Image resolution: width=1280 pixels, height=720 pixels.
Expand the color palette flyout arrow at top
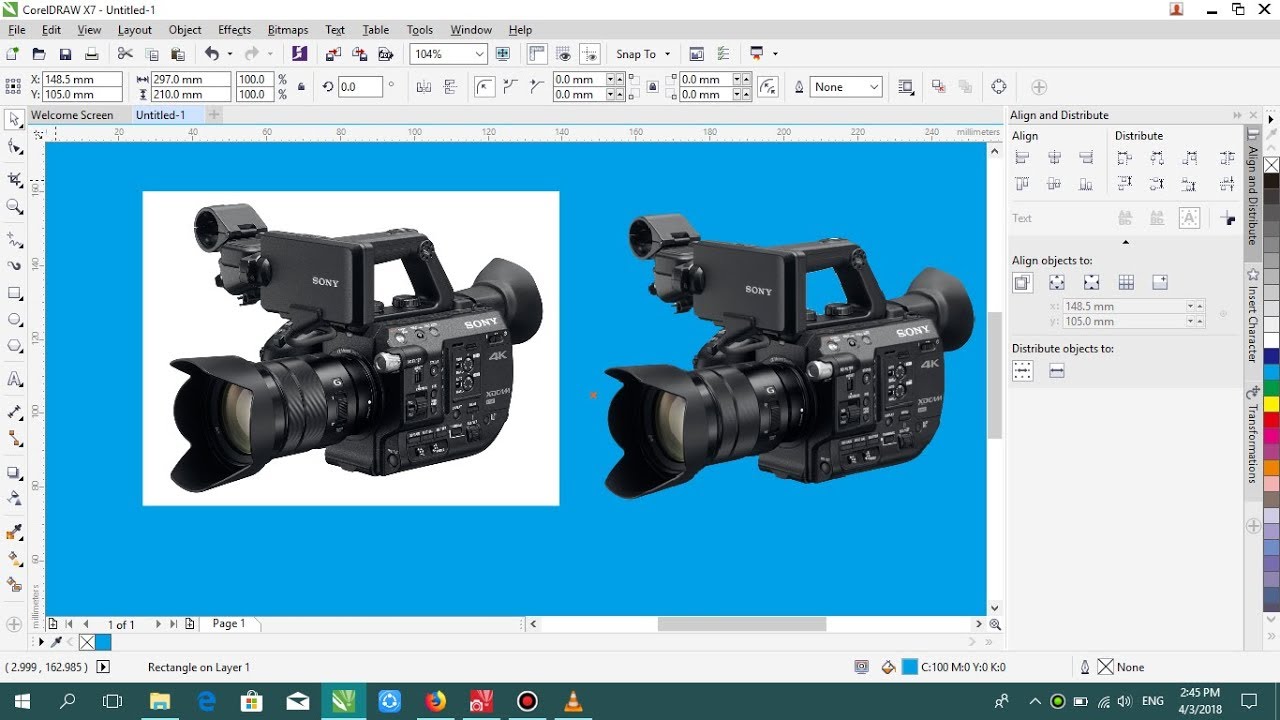click(1271, 120)
